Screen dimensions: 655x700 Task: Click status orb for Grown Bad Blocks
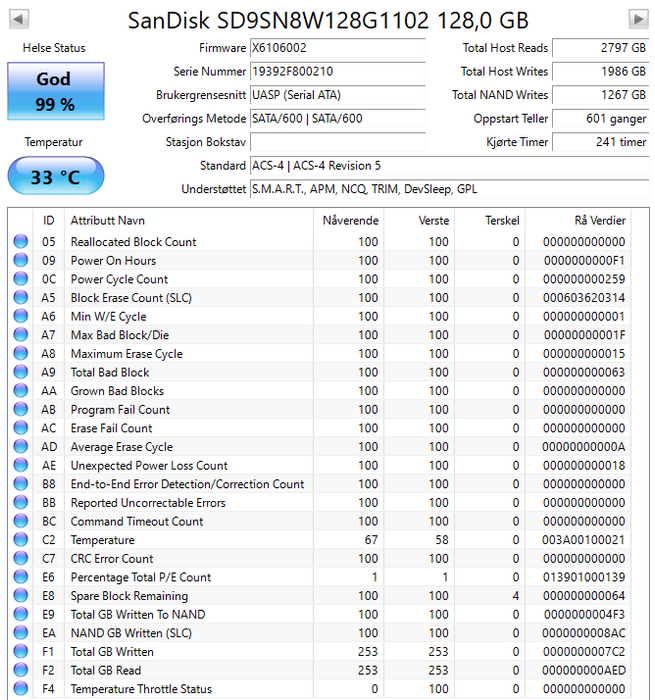pos(21,391)
